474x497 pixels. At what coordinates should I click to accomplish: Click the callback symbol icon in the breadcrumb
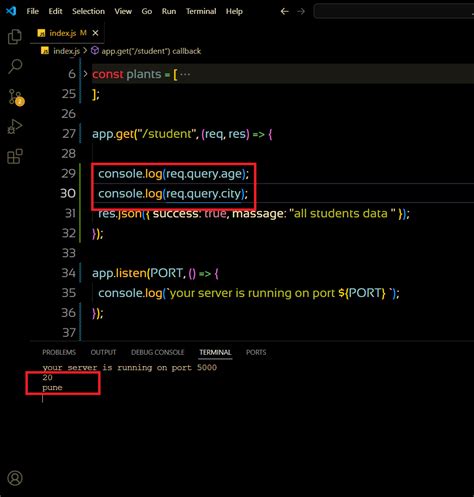(x=95, y=51)
